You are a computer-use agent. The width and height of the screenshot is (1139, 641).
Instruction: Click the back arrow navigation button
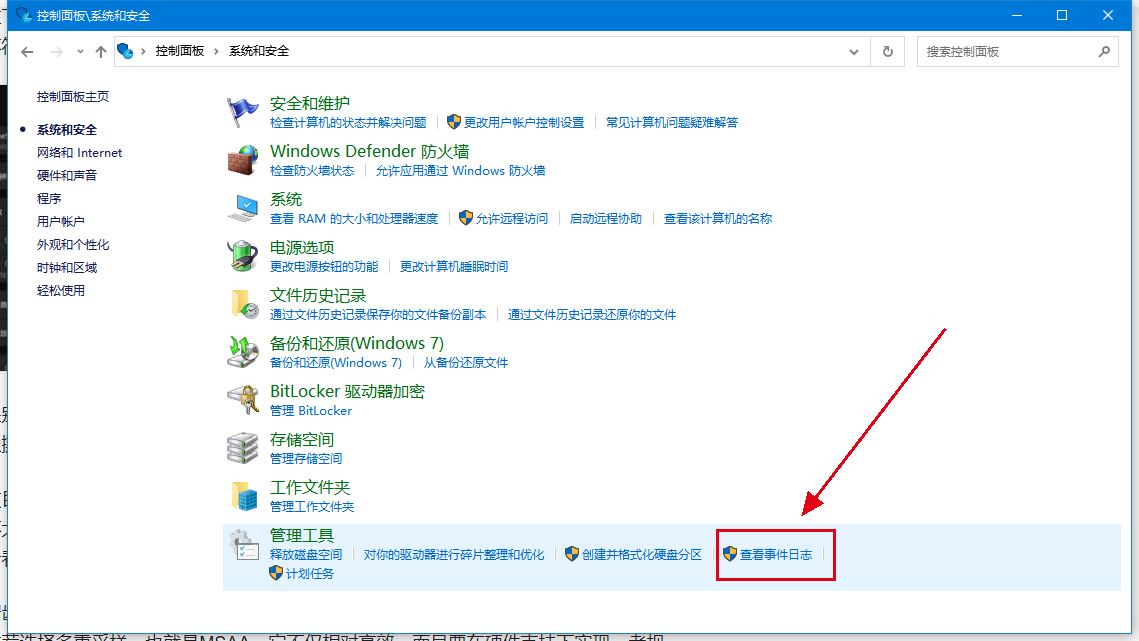28,52
